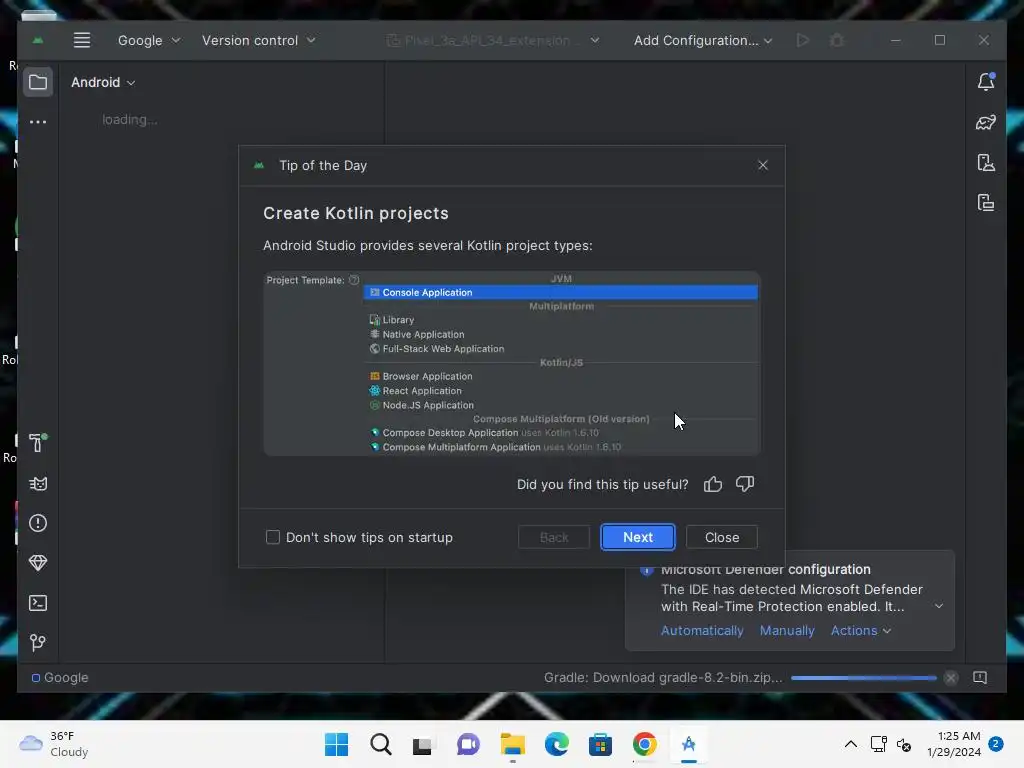Screen dimensions: 1024x768
Task: Open Chrome from the taskbar
Action: point(644,744)
